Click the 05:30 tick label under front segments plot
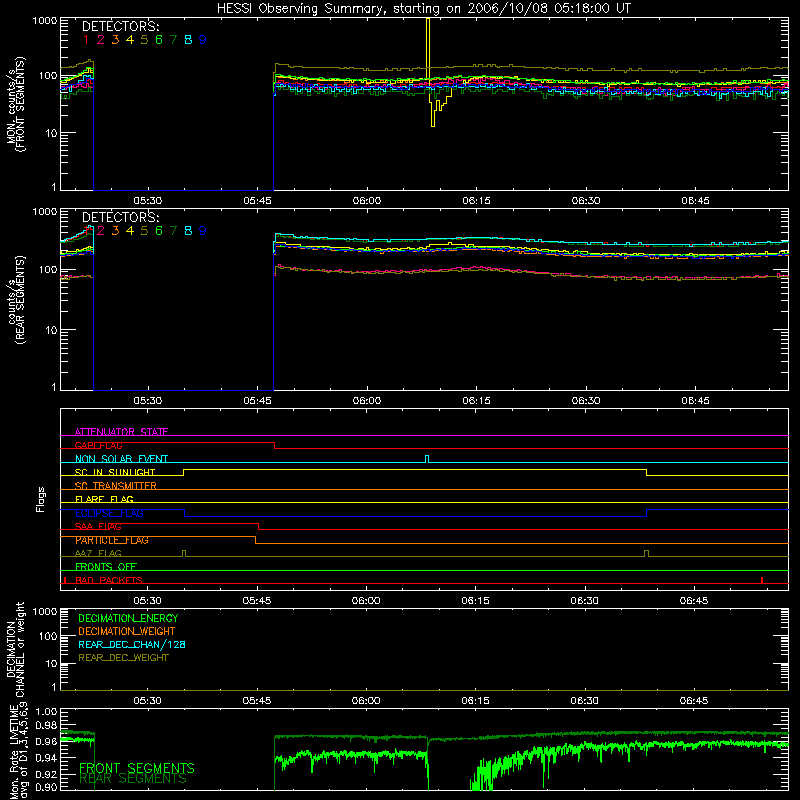 pos(148,201)
